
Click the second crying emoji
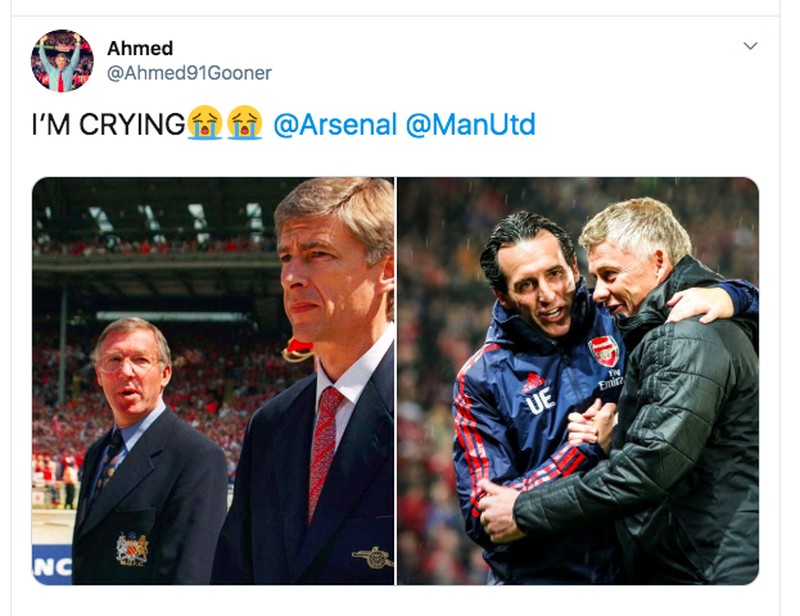click(244, 124)
